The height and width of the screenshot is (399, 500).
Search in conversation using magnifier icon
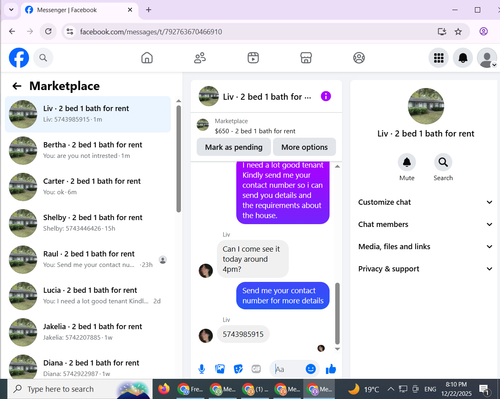(443, 162)
